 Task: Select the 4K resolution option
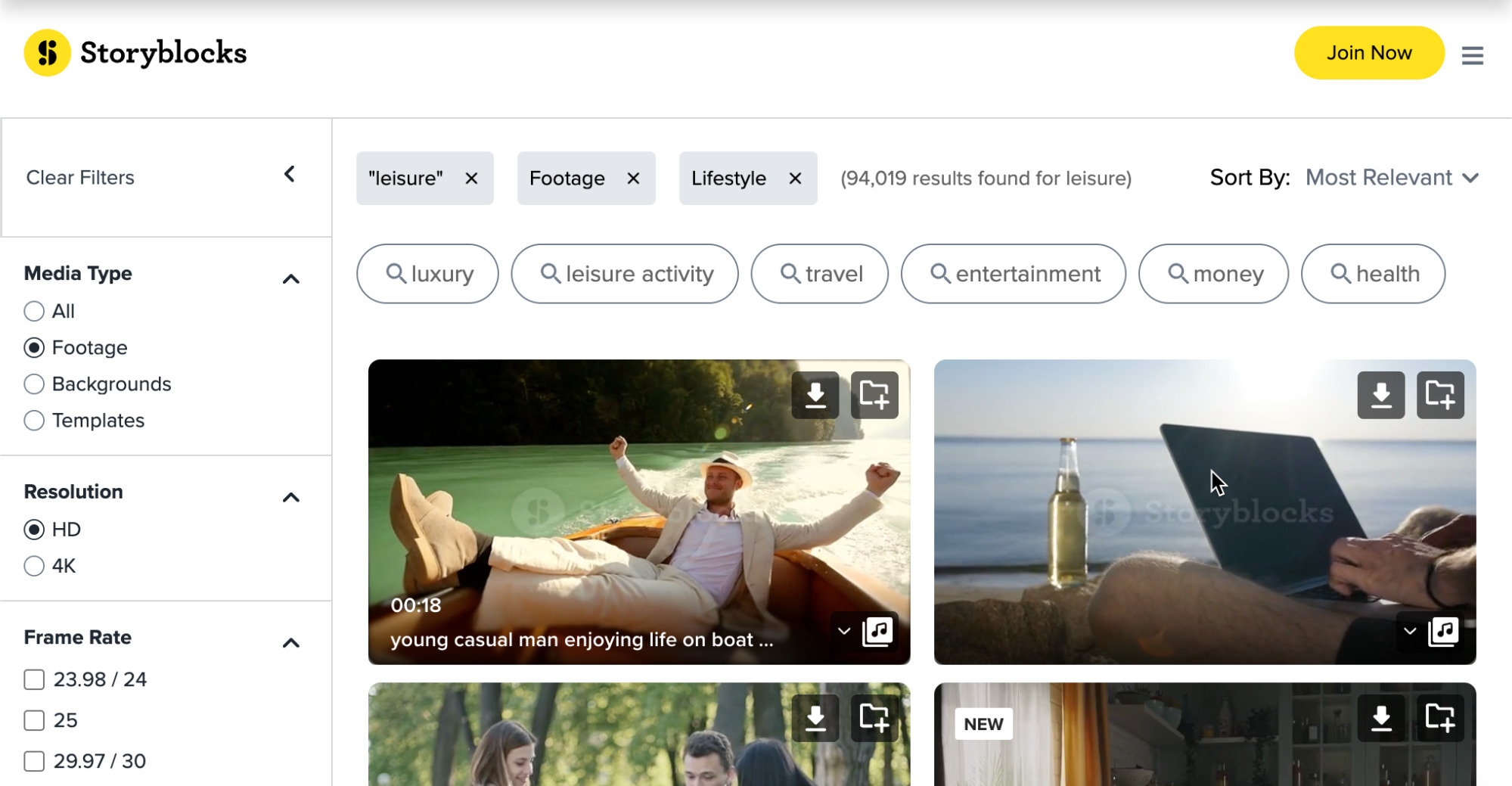[x=34, y=565]
